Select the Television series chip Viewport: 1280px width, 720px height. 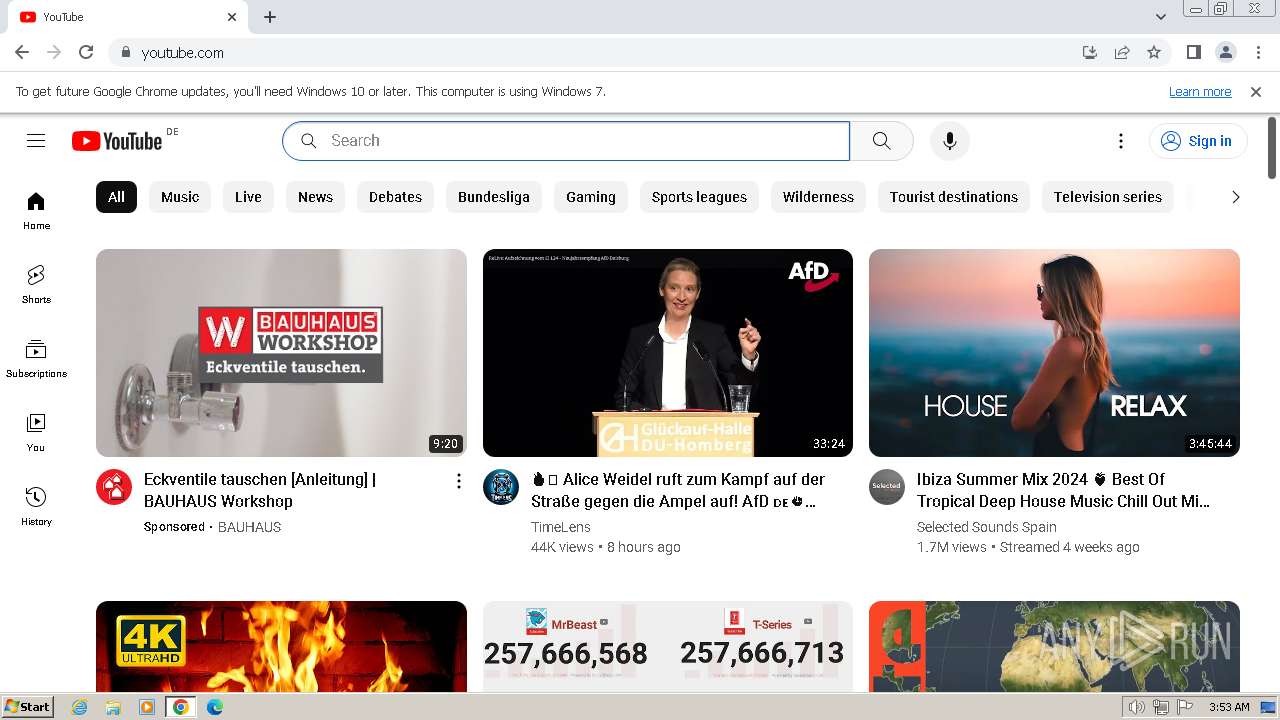(x=1108, y=197)
